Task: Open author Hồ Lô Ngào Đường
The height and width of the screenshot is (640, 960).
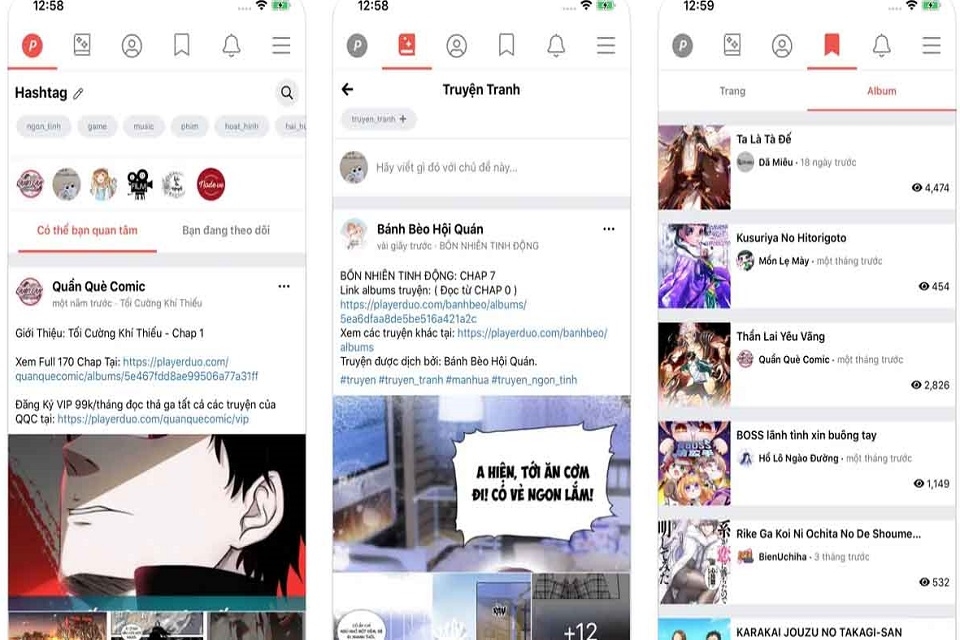Action: (798, 458)
